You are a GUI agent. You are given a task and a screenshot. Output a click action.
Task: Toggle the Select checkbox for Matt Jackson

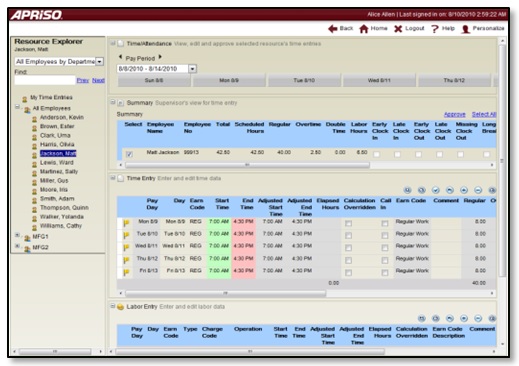129,154
